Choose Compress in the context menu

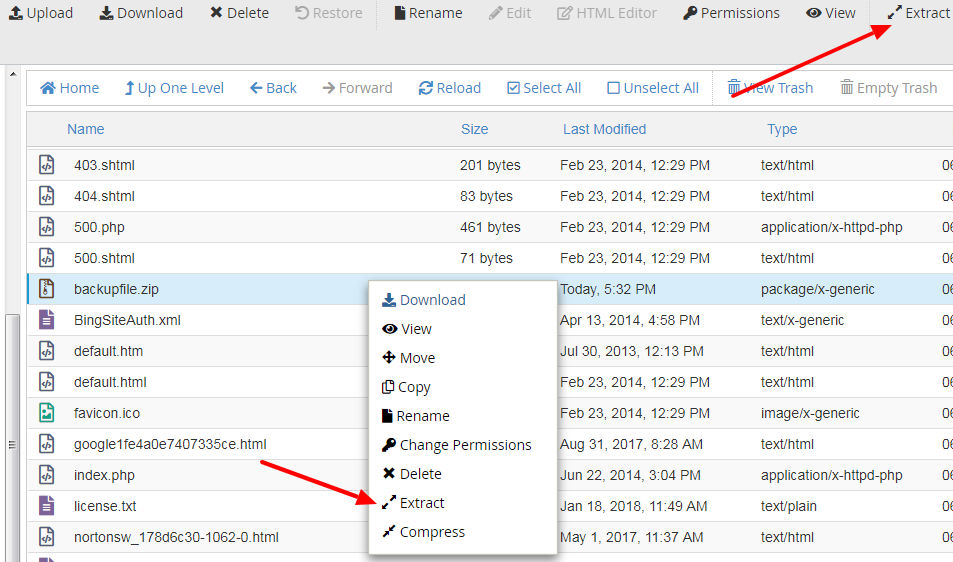point(431,532)
